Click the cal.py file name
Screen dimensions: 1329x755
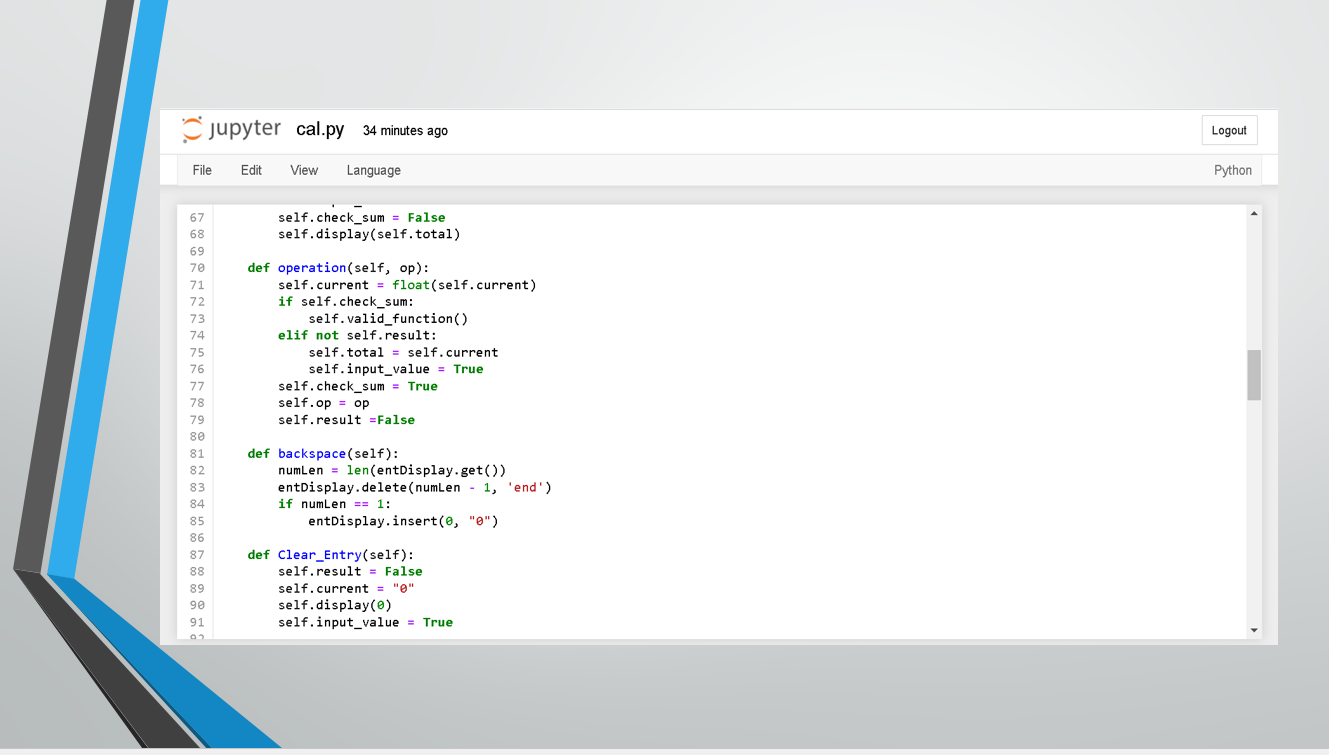(320, 130)
